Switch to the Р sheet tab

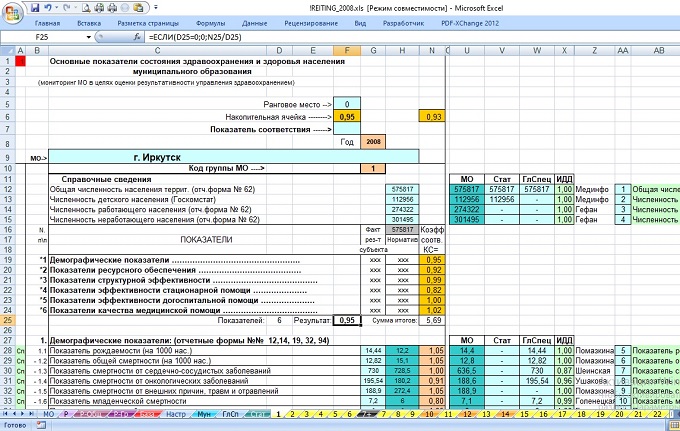pyautogui.click(x=66, y=414)
